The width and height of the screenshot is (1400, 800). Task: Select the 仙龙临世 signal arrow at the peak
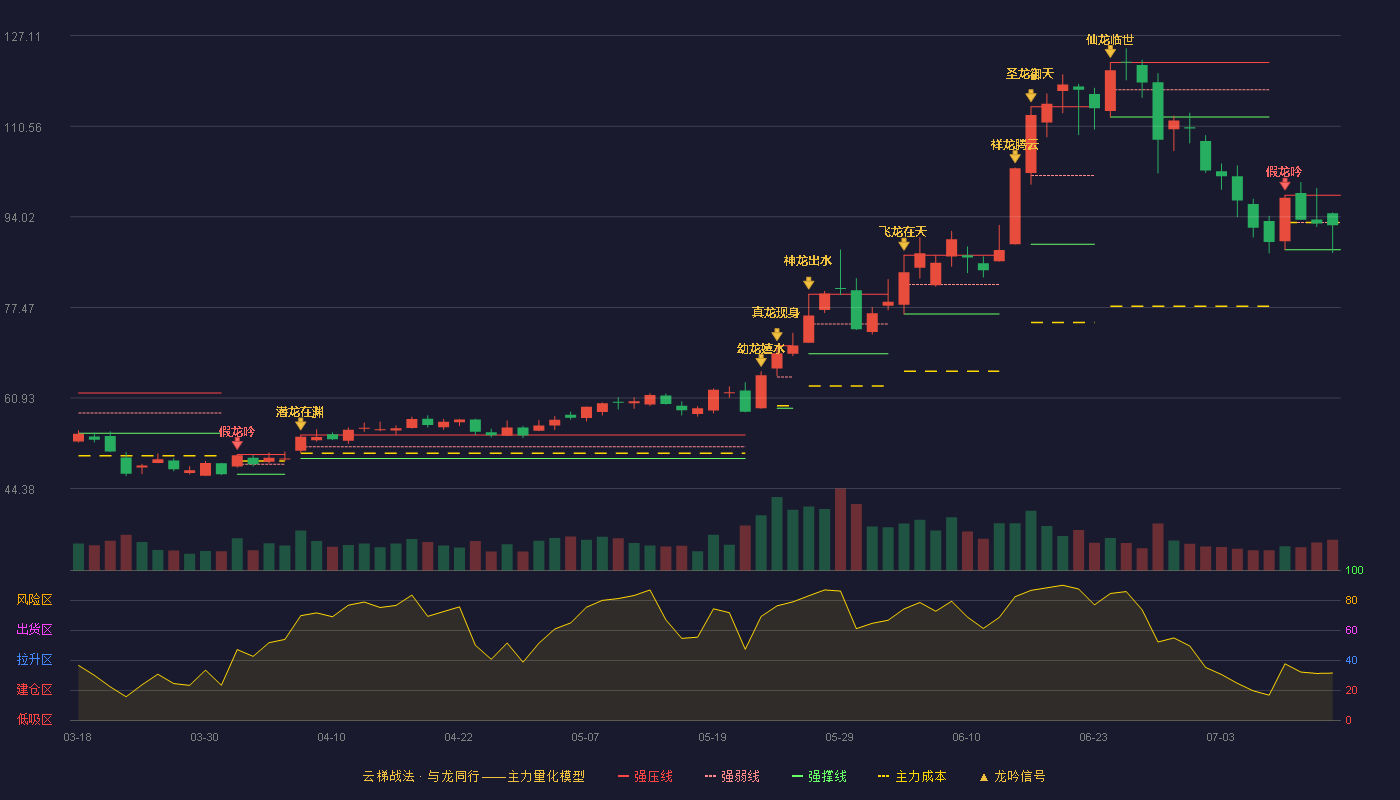coord(1110,51)
